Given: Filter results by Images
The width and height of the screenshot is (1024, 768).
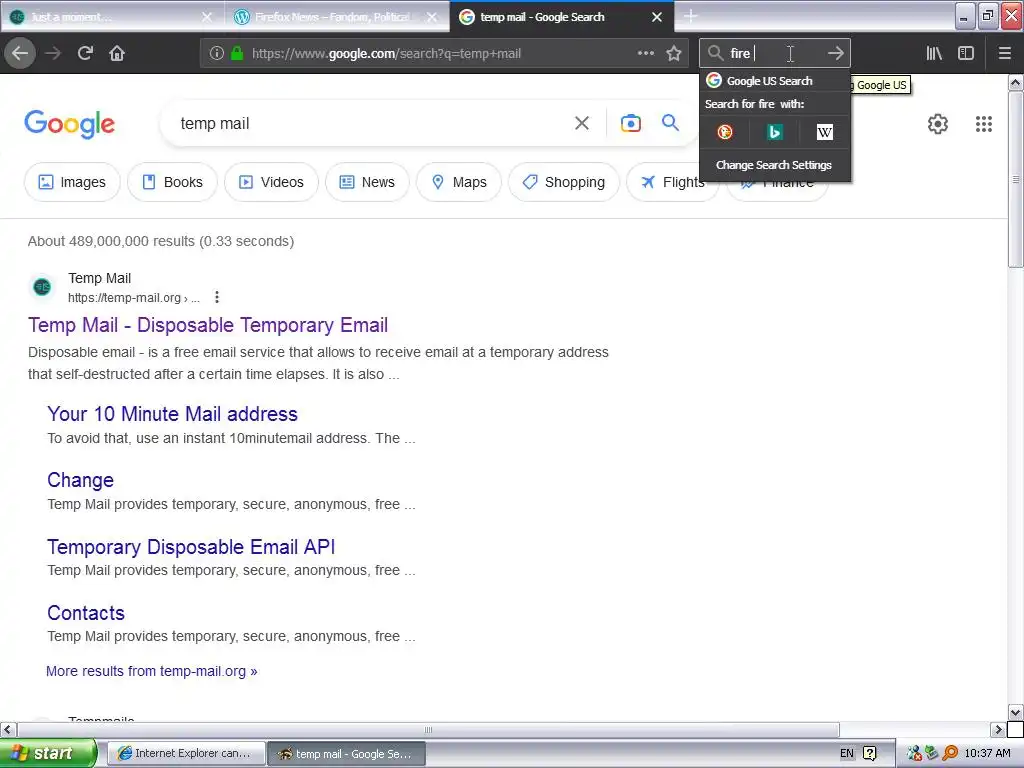Looking at the screenshot, I should tap(72, 182).
